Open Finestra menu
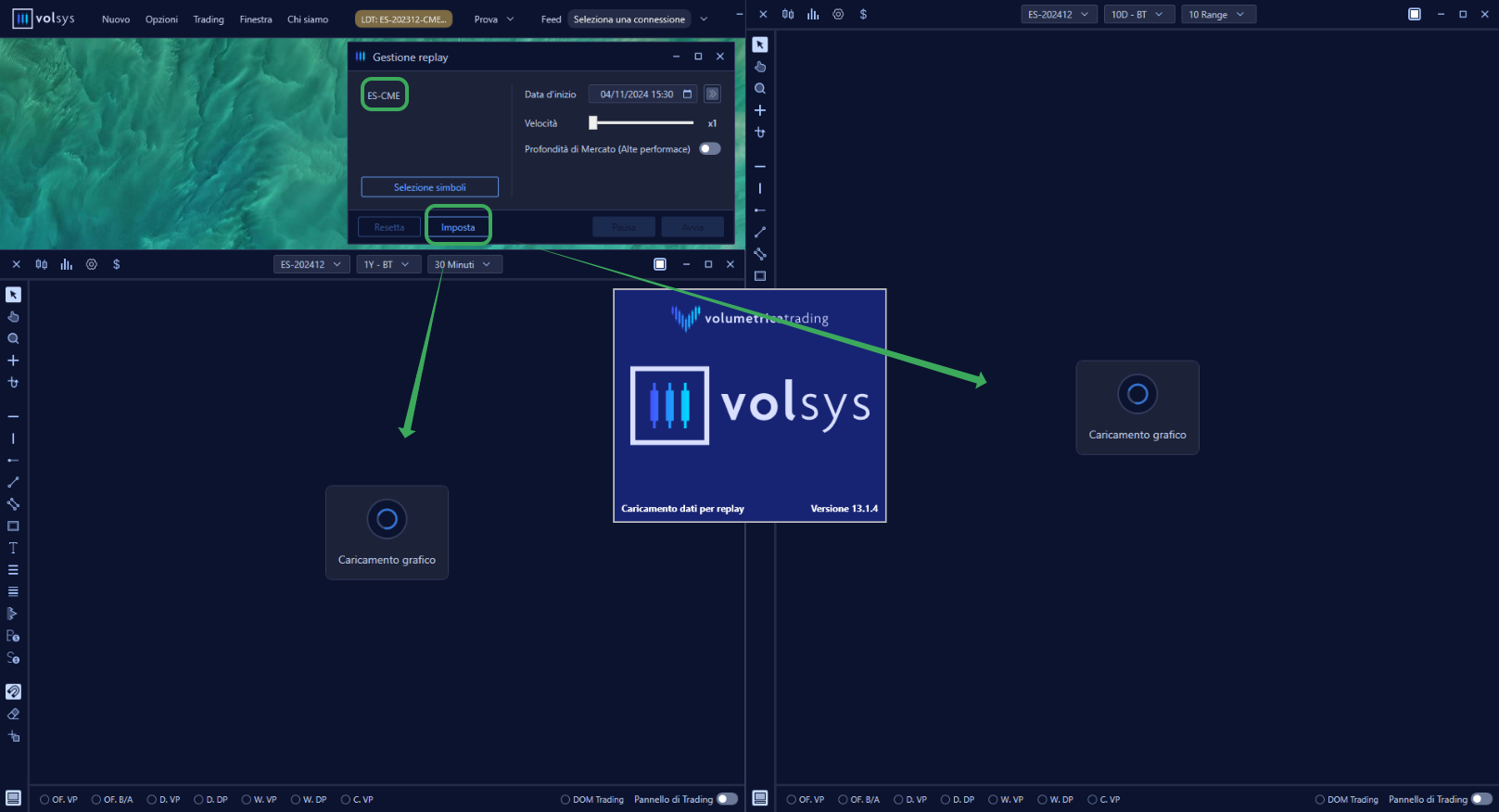This screenshot has height=812, width=1499. [x=256, y=19]
